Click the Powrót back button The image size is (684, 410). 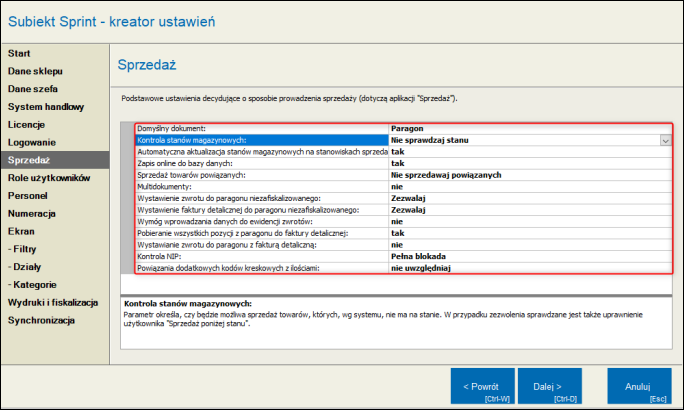click(x=482, y=386)
